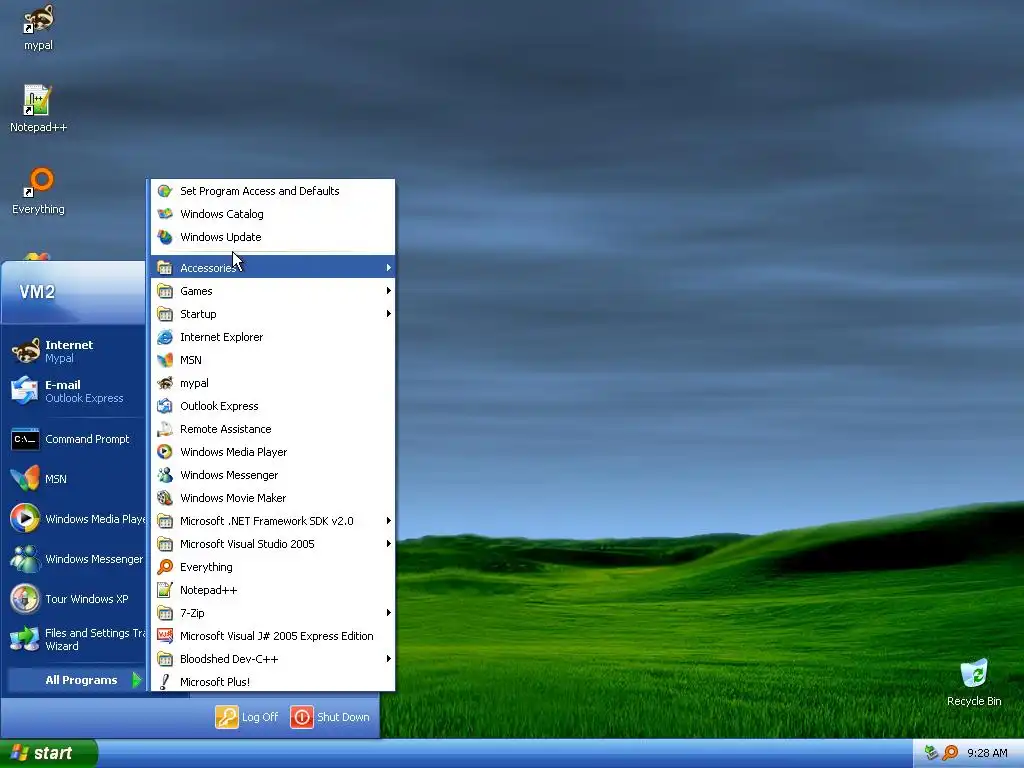Expand the Microsoft Visual Studio 2005 arrow

(389, 543)
